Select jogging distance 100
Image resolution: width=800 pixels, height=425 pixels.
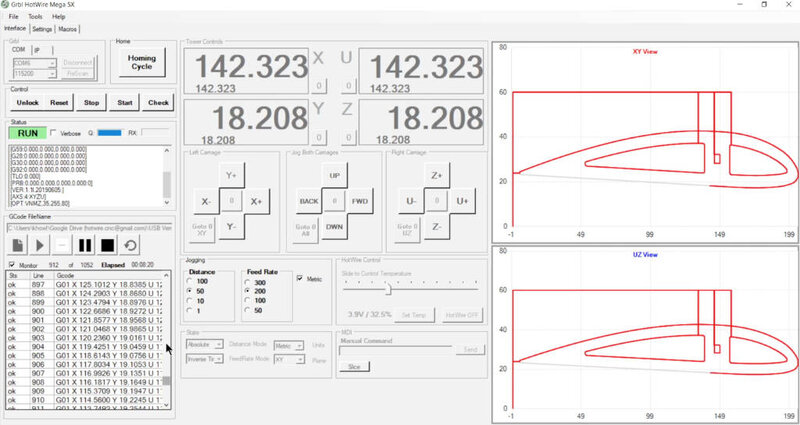pos(191,281)
